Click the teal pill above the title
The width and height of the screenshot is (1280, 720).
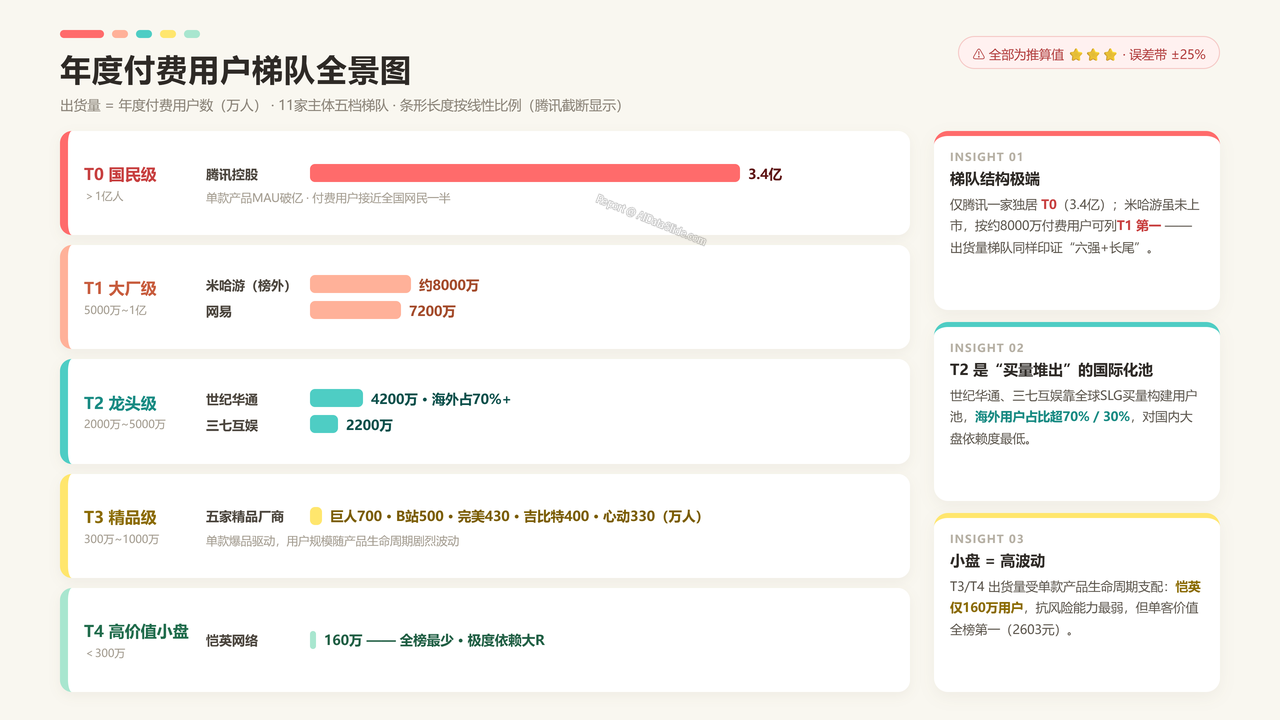click(144, 34)
